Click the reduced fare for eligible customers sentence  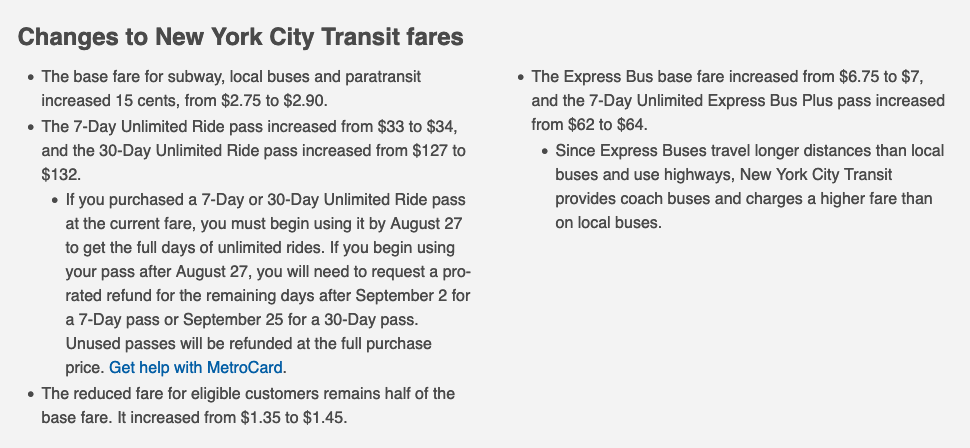[x=248, y=393]
